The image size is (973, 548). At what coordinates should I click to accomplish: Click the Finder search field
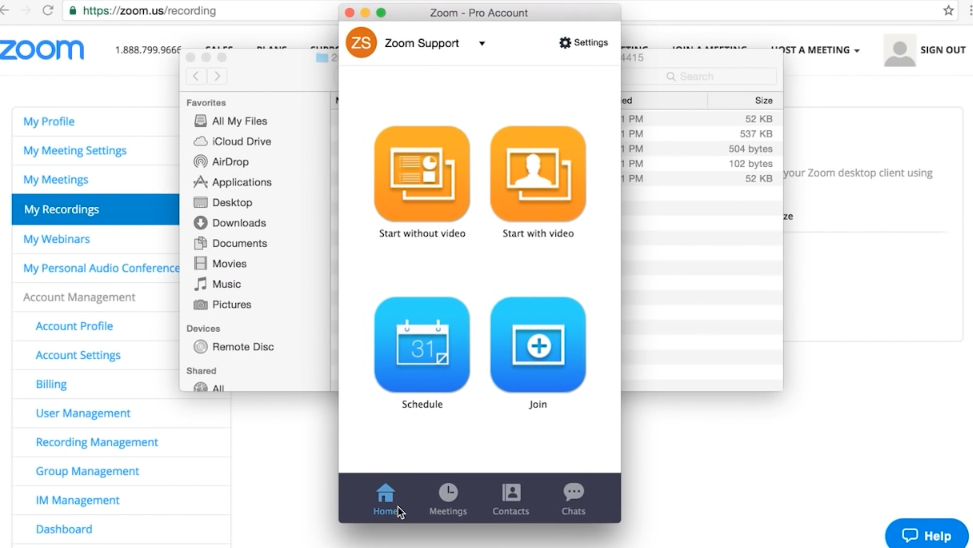point(720,76)
